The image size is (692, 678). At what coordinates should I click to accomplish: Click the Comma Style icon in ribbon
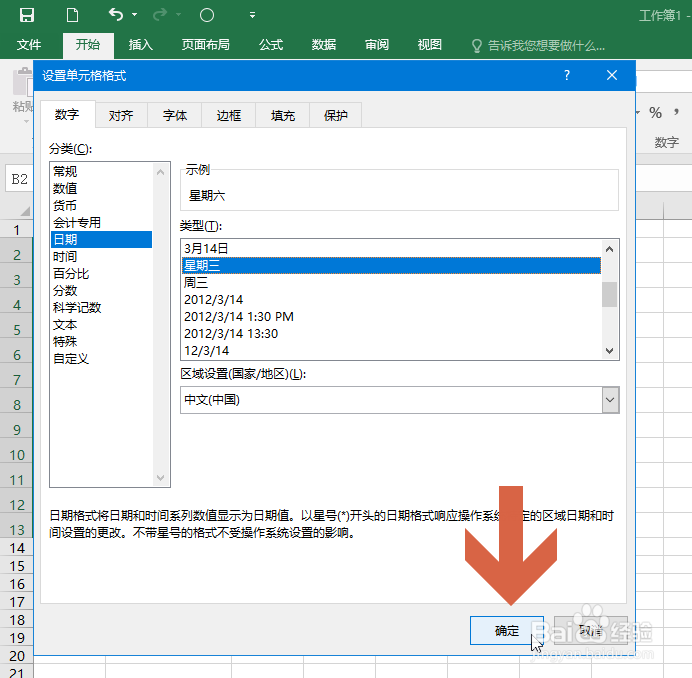coord(677,113)
